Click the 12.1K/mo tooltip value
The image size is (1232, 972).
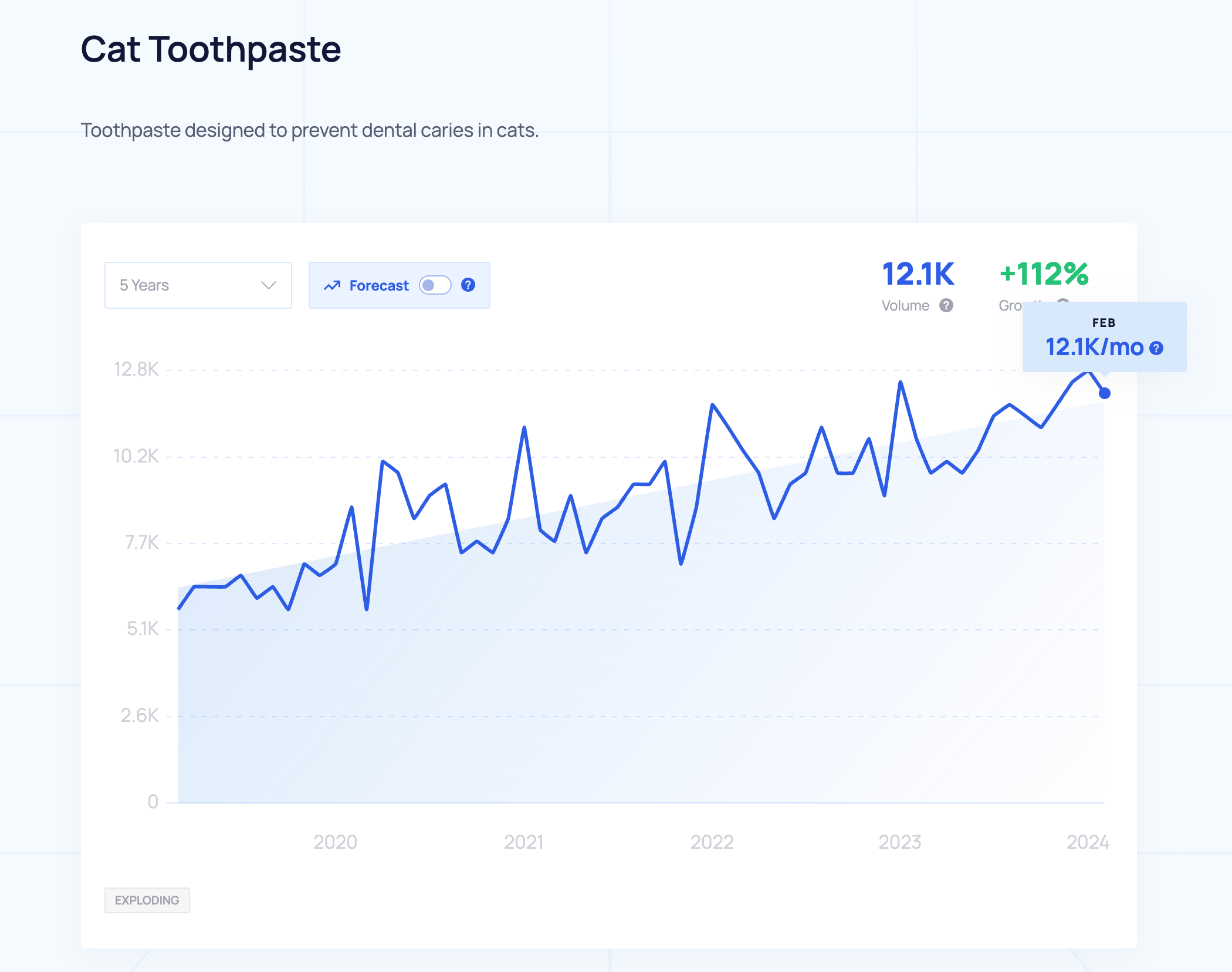click(x=1095, y=347)
